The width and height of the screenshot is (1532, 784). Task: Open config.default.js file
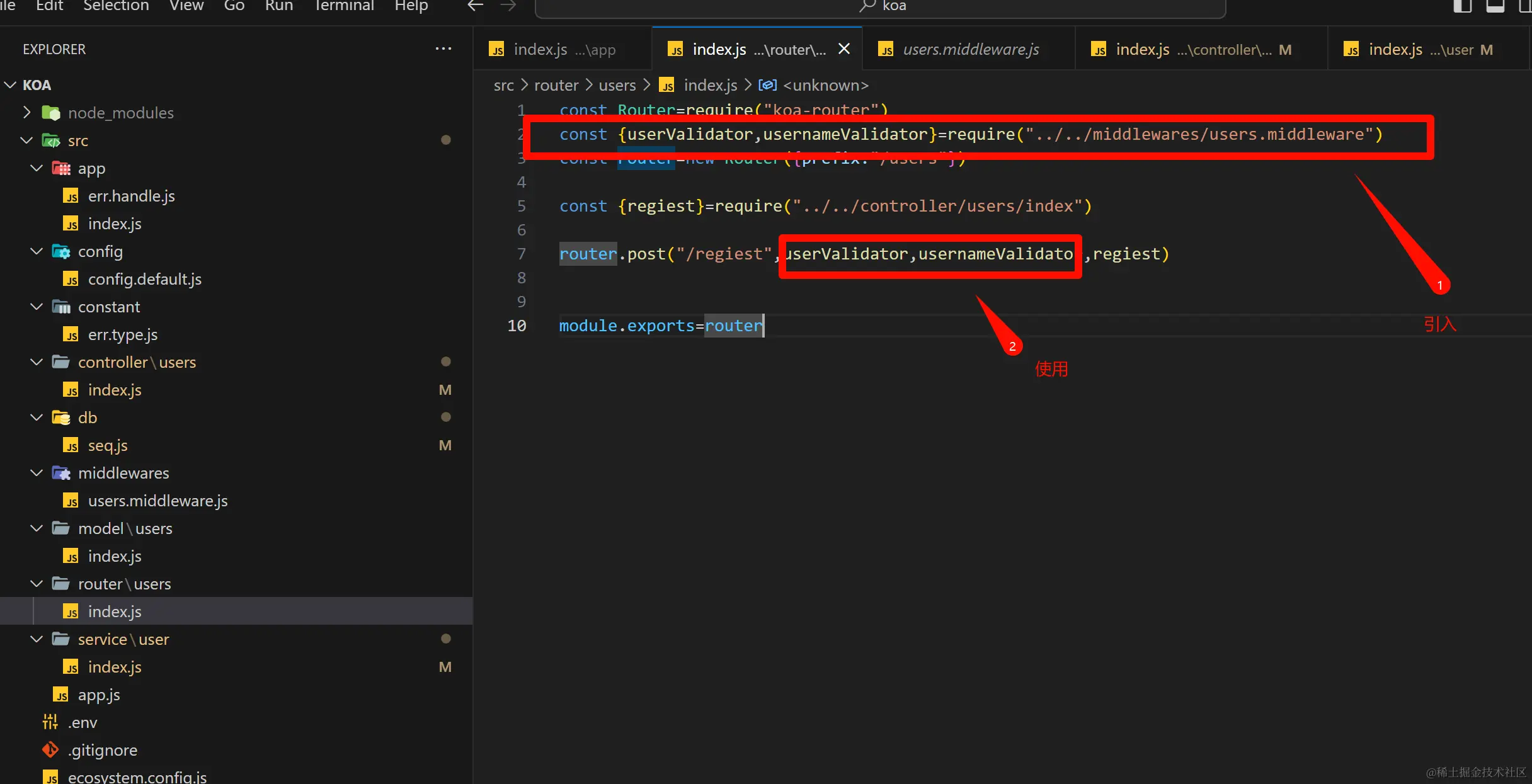[236, 279]
